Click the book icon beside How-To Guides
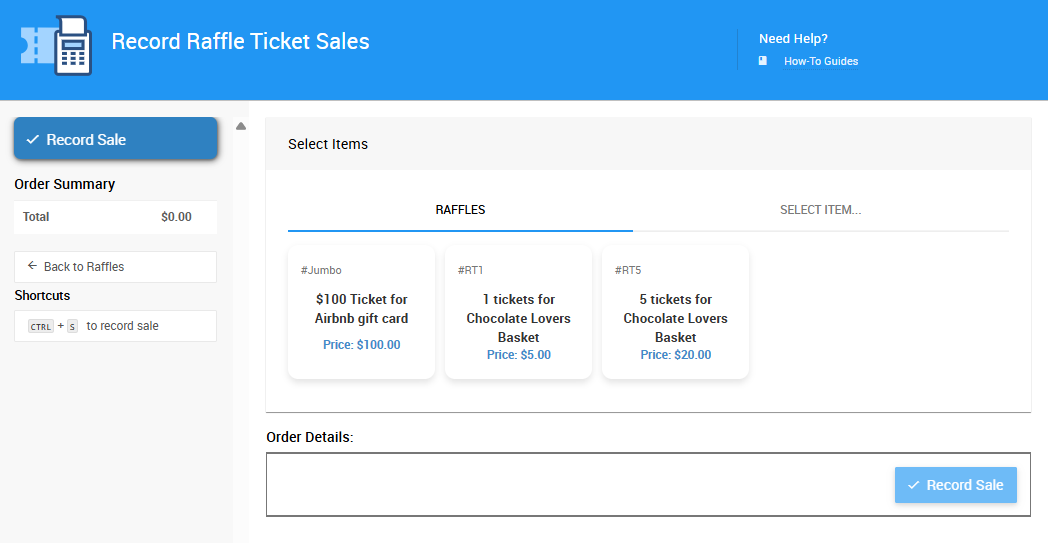Image resolution: width=1048 pixels, height=543 pixels. click(x=763, y=61)
